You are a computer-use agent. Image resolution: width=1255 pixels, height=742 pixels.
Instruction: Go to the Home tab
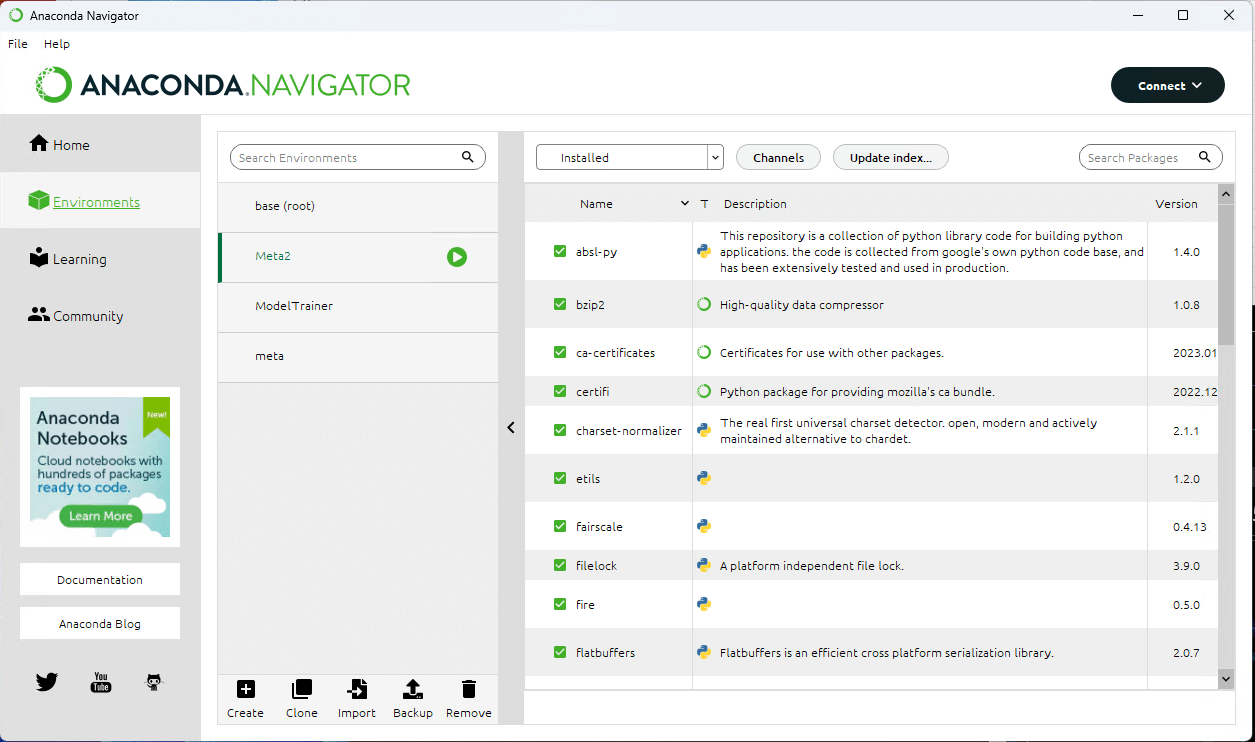pyautogui.click(x=100, y=145)
